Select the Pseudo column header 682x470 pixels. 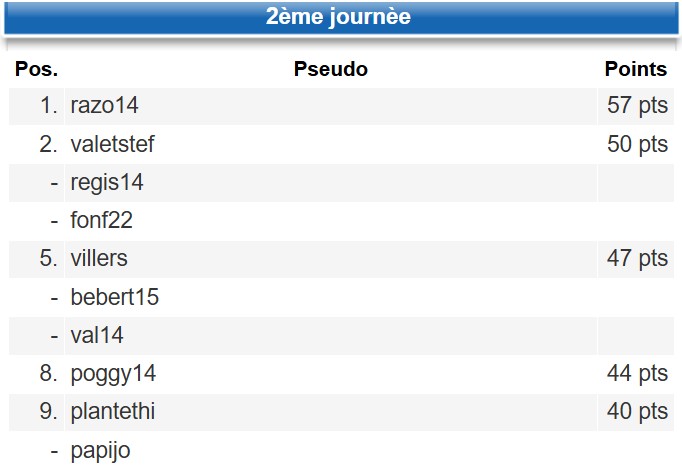[x=331, y=69]
